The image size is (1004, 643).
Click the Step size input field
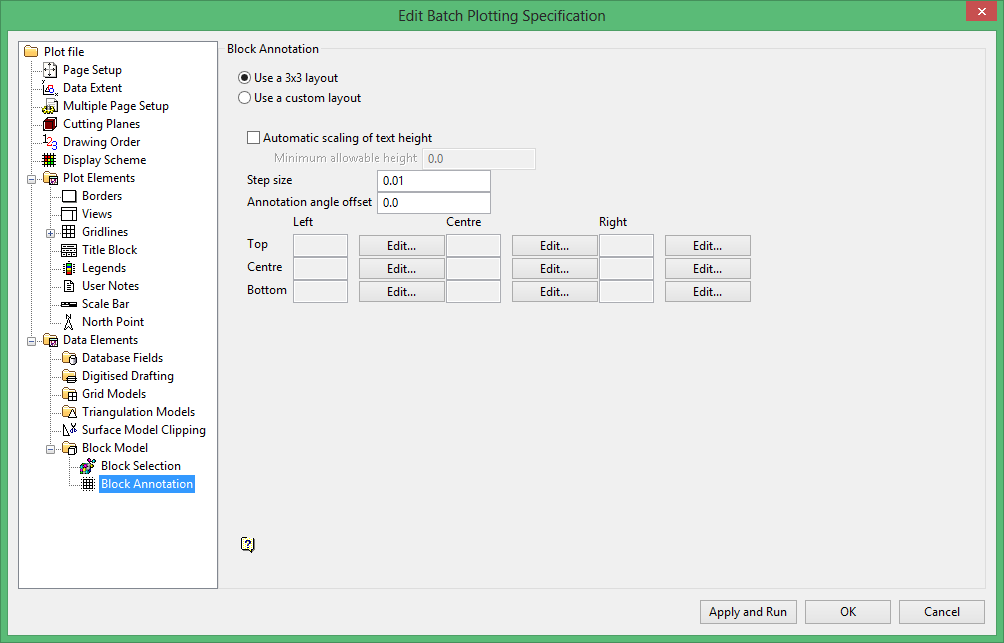[433, 181]
